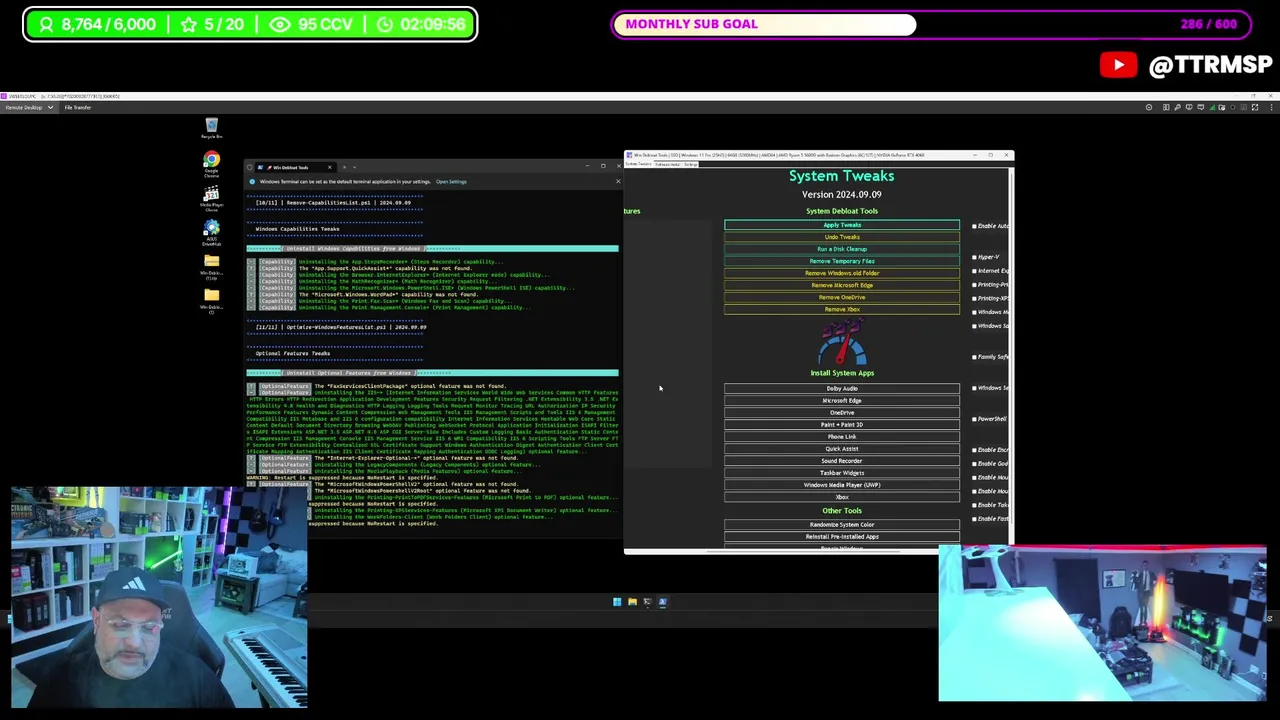Toggle the Enable Fast... checkbox
The image size is (1280, 720).
974,519
